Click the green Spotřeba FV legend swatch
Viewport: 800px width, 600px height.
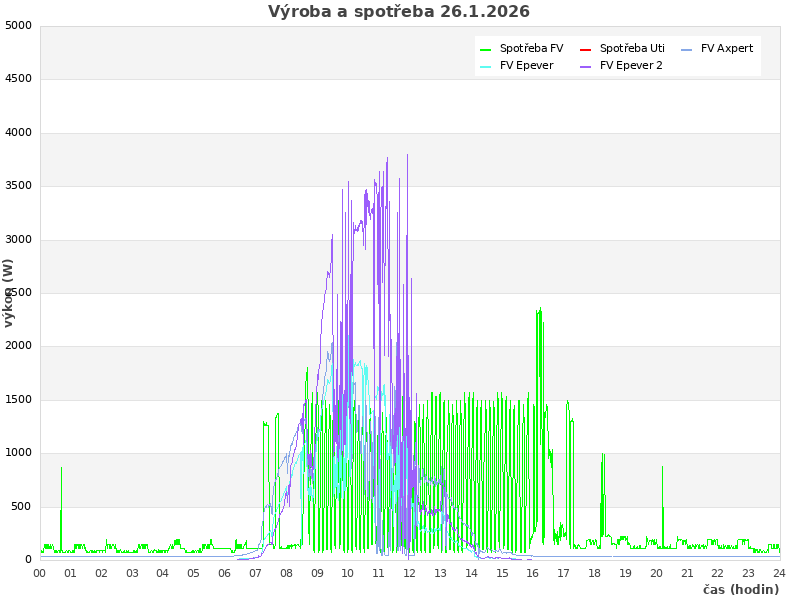(486, 49)
